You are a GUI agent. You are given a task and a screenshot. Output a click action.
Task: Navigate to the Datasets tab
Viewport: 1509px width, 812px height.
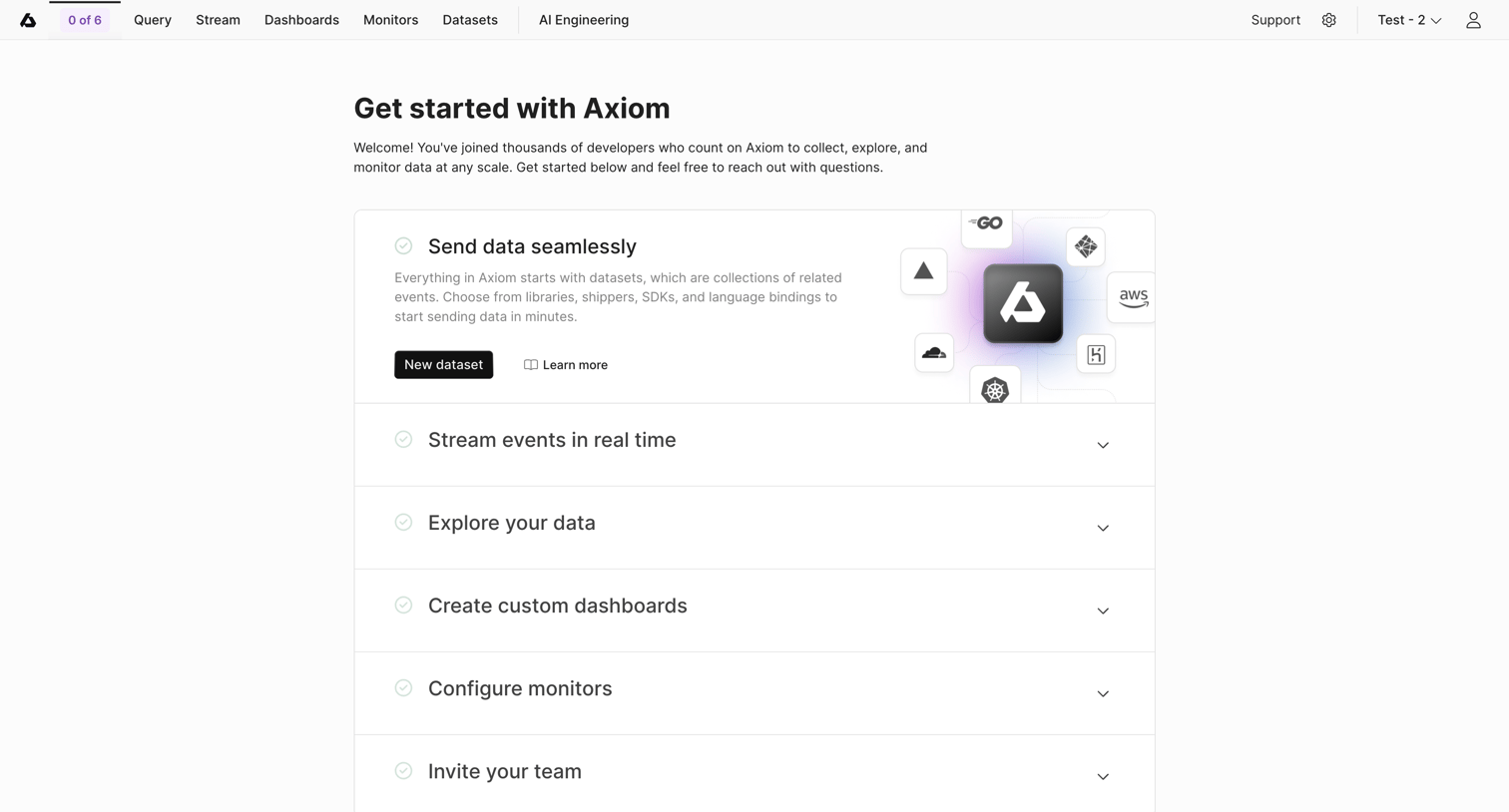pyautogui.click(x=470, y=20)
